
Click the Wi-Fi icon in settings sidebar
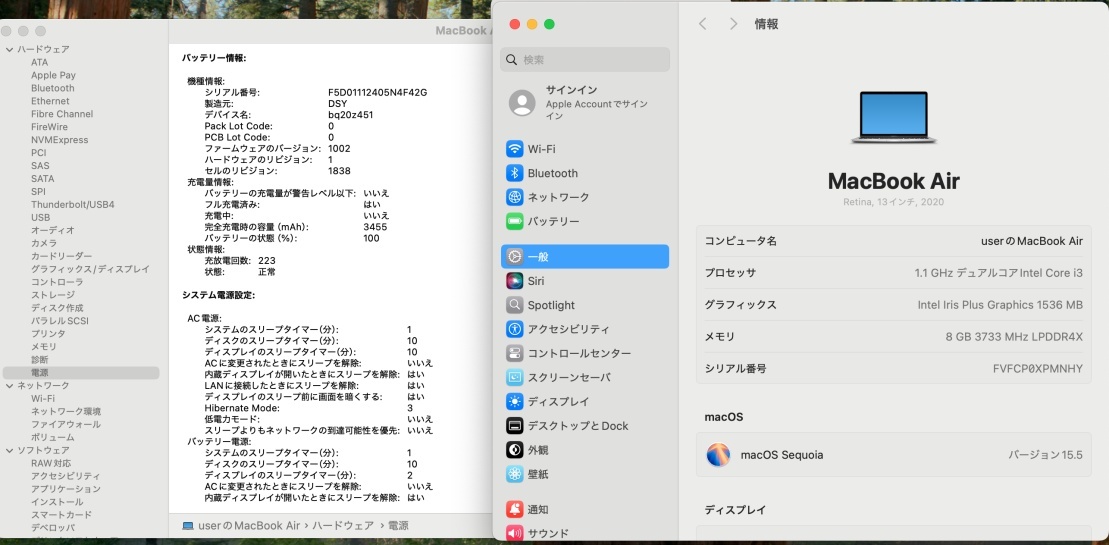tap(515, 149)
